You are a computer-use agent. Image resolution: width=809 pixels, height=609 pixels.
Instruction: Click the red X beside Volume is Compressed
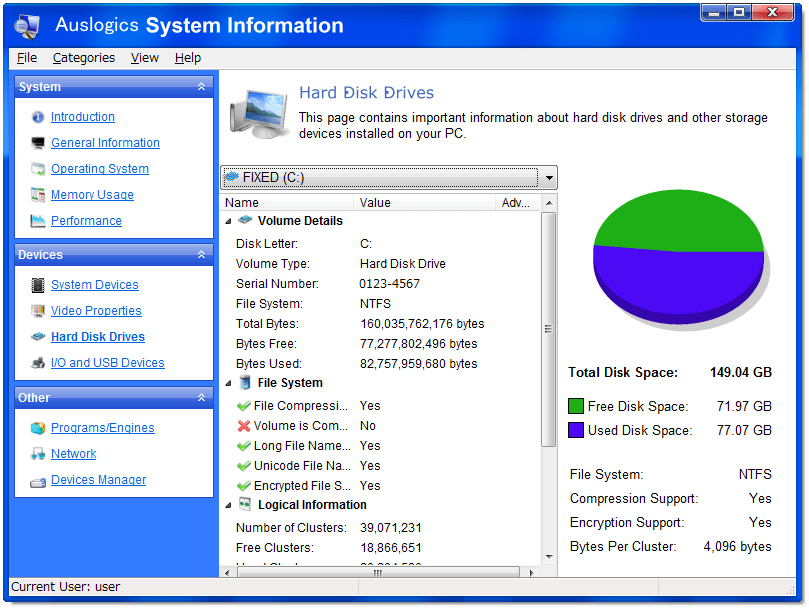point(244,426)
